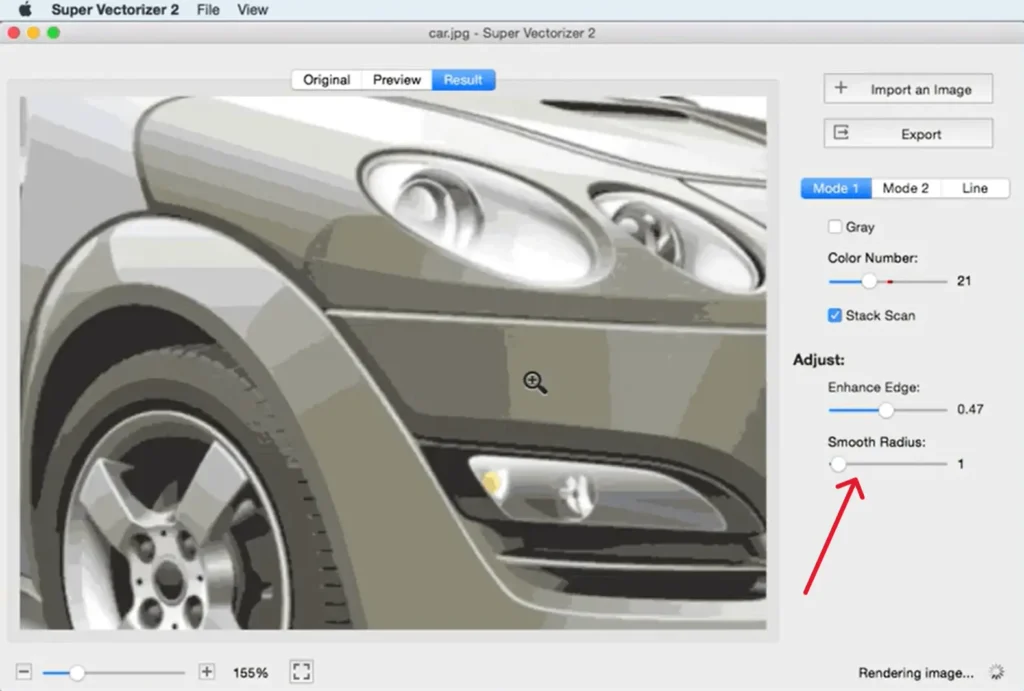This screenshot has width=1024, height=691.
Task: Click the Color Number slider handle
Action: pyautogui.click(x=868, y=282)
